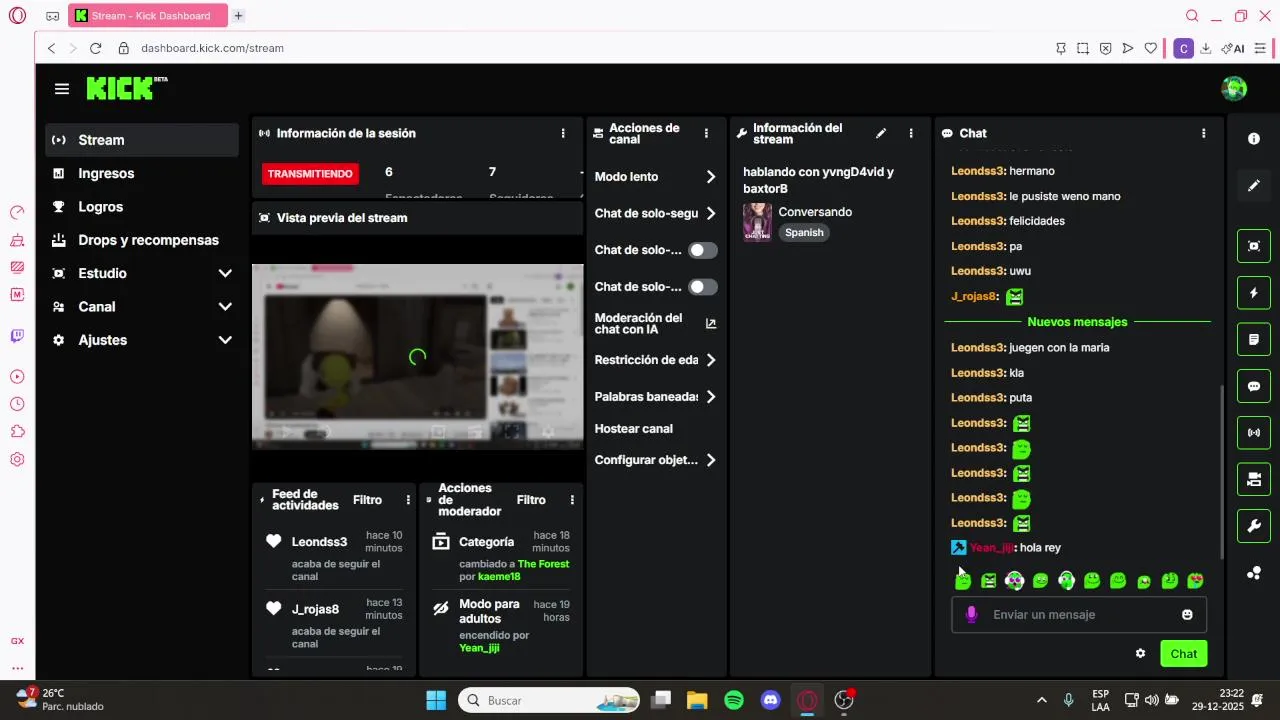
Task: Click the pencil icon in right sidebar
Action: (1254, 186)
